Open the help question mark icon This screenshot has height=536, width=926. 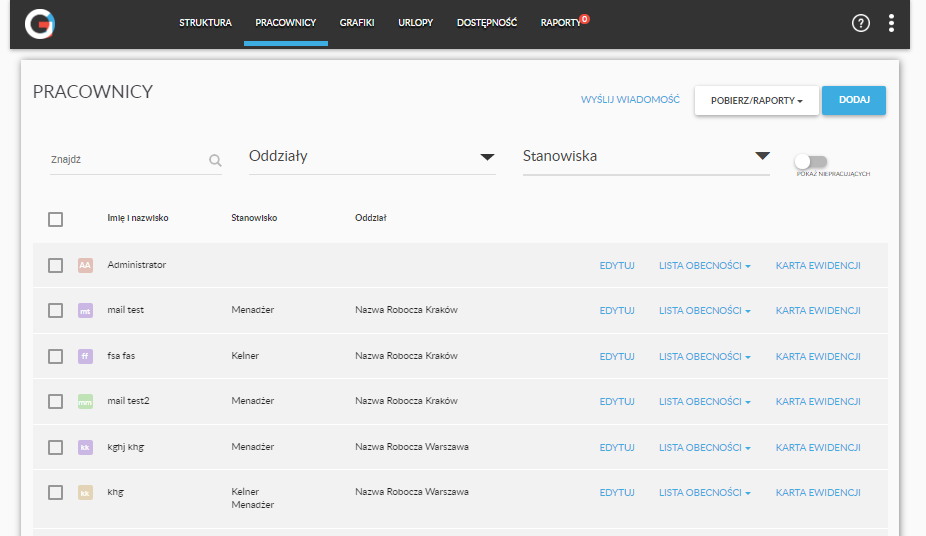point(860,23)
